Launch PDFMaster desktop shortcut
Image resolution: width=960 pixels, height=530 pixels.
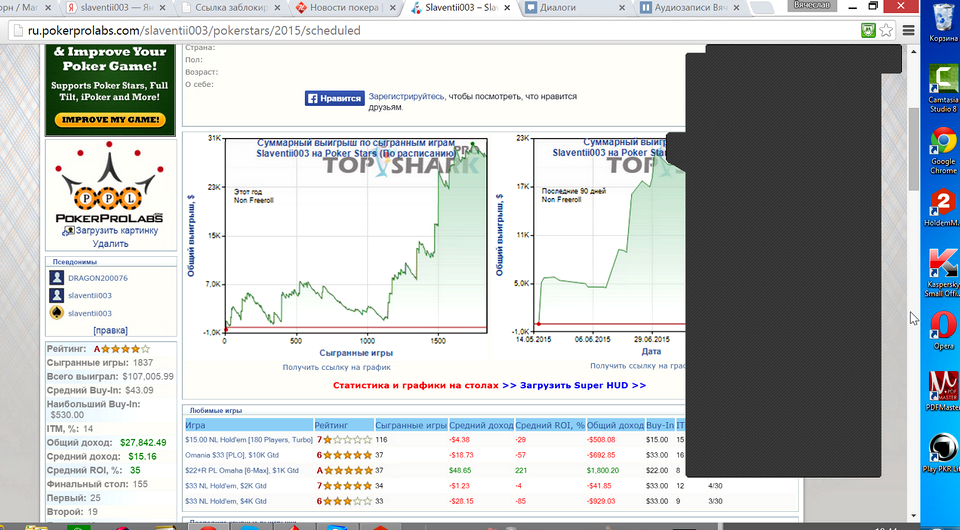(942, 390)
